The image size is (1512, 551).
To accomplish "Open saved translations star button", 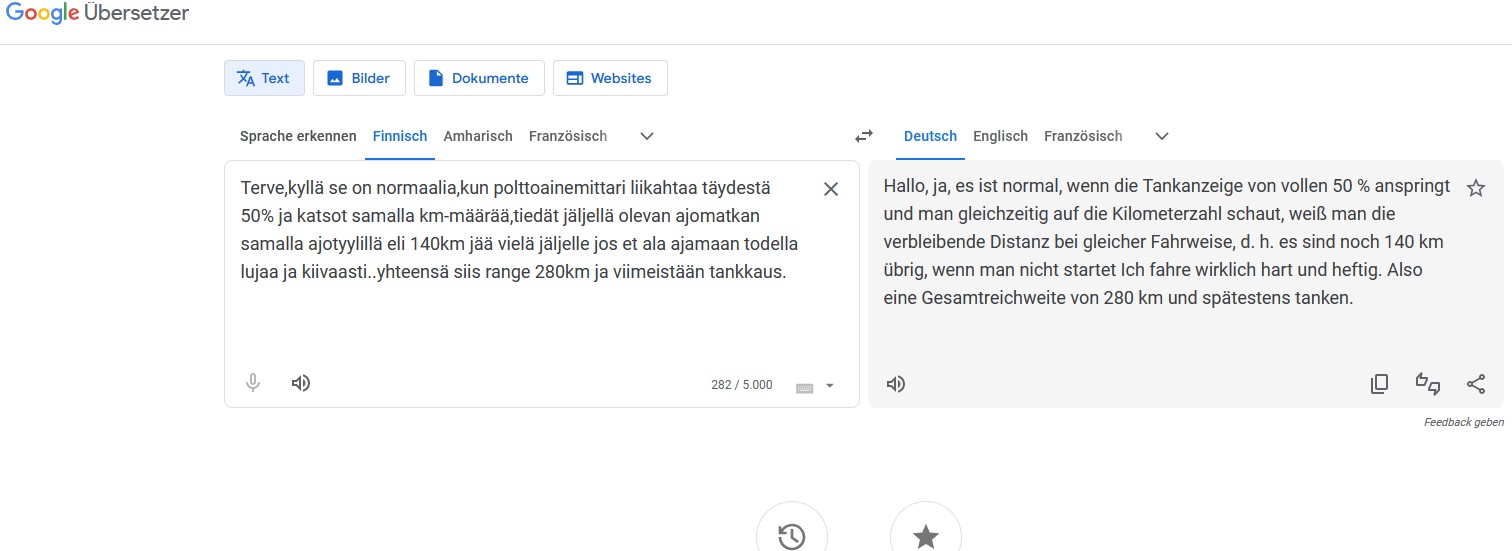I will pyautogui.click(x=925, y=535).
